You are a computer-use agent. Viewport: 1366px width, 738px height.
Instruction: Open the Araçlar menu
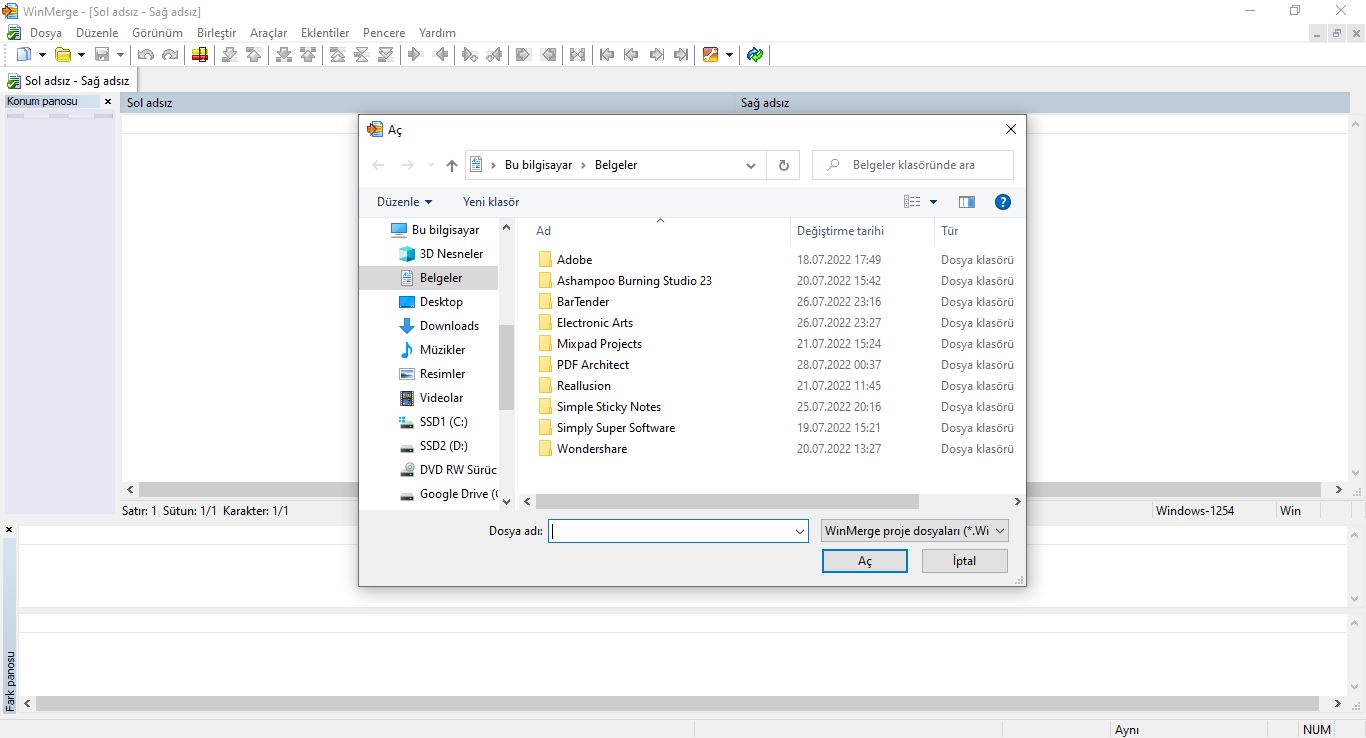(x=268, y=33)
